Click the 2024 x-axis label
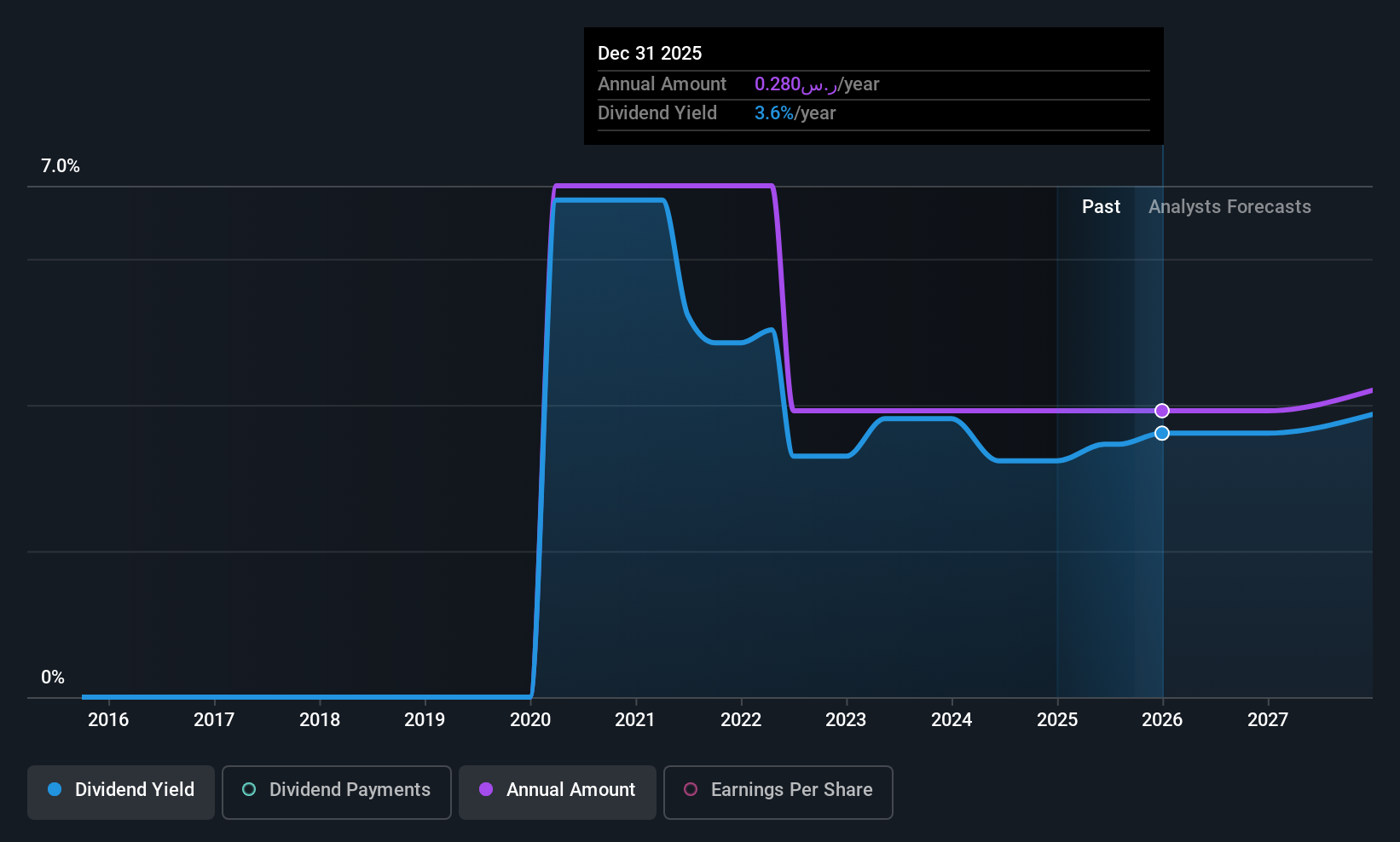This screenshot has height=842, width=1400. (x=952, y=720)
